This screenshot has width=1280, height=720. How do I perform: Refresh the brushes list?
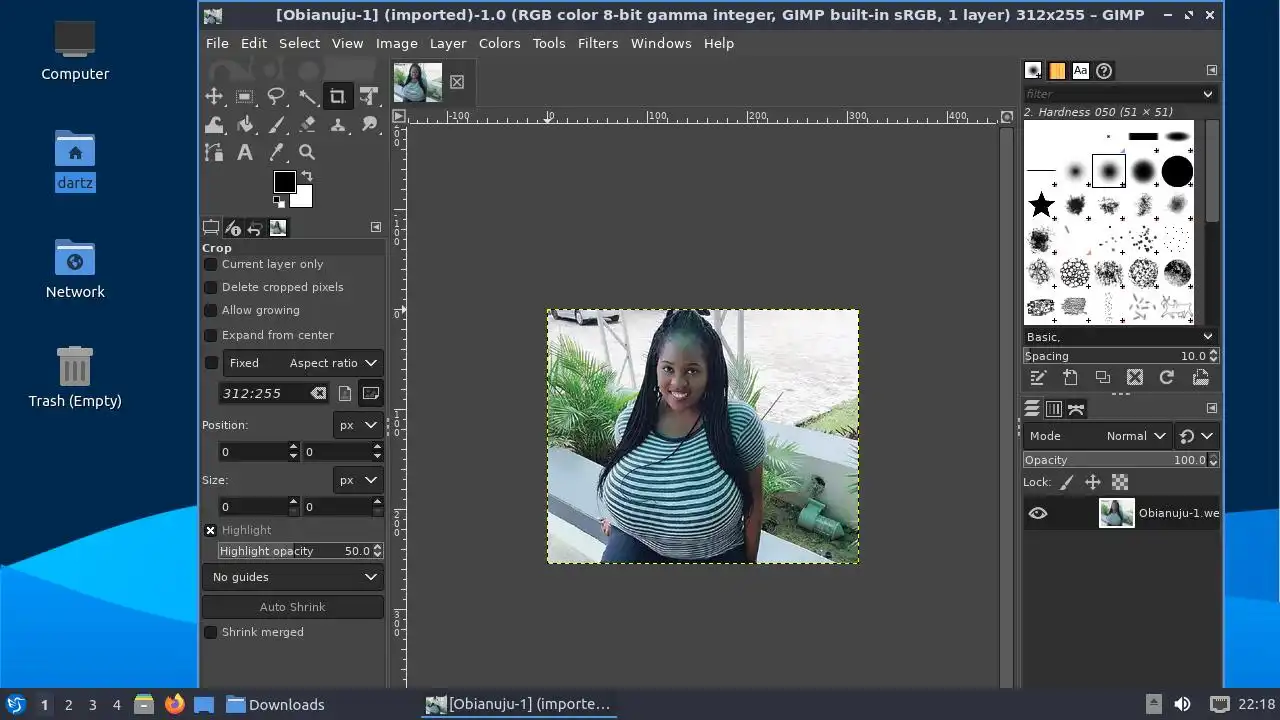coord(1167,378)
